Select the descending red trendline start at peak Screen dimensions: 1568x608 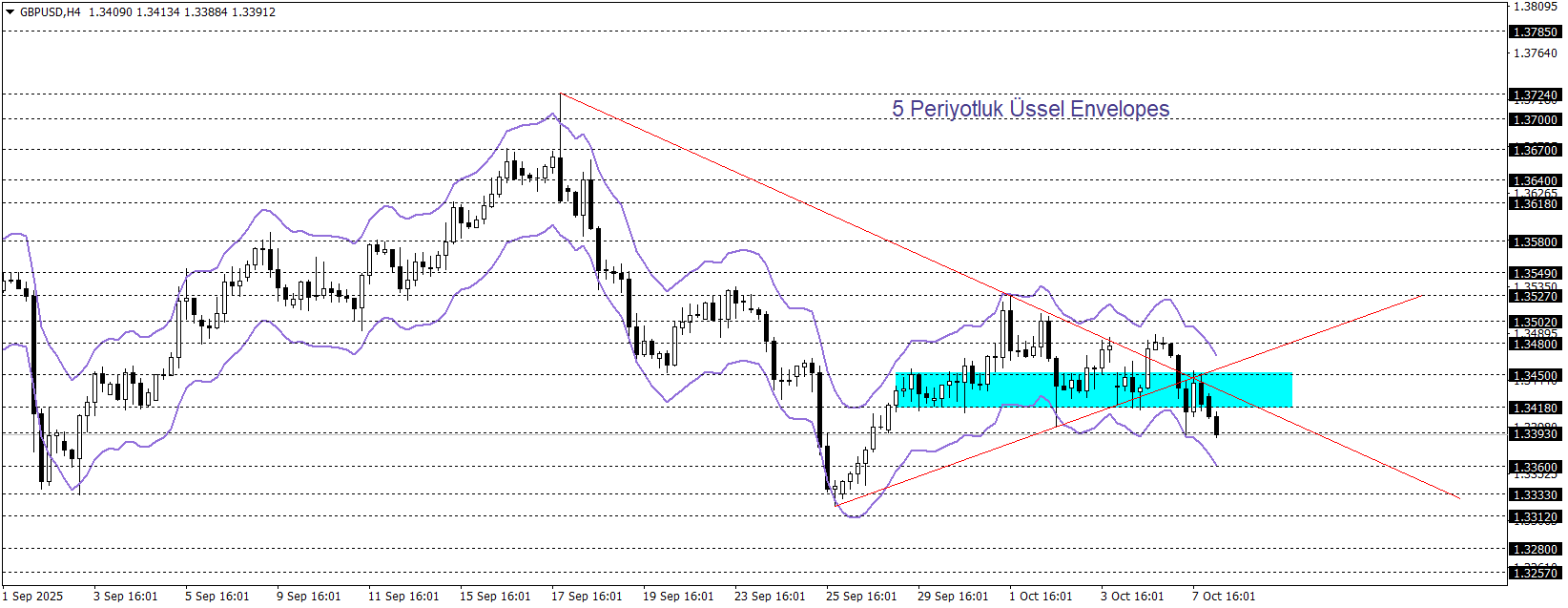[x=561, y=94]
